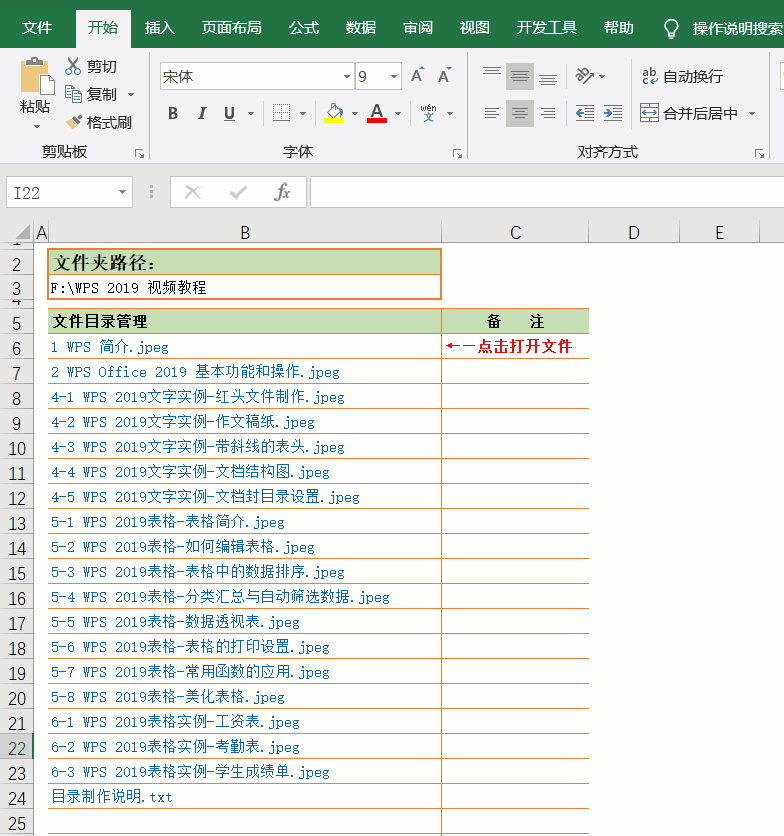Screen dimensions: 784x836
Task: Open the 合并后居中 dropdown arrow
Action: pyautogui.click(x=752, y=113)
